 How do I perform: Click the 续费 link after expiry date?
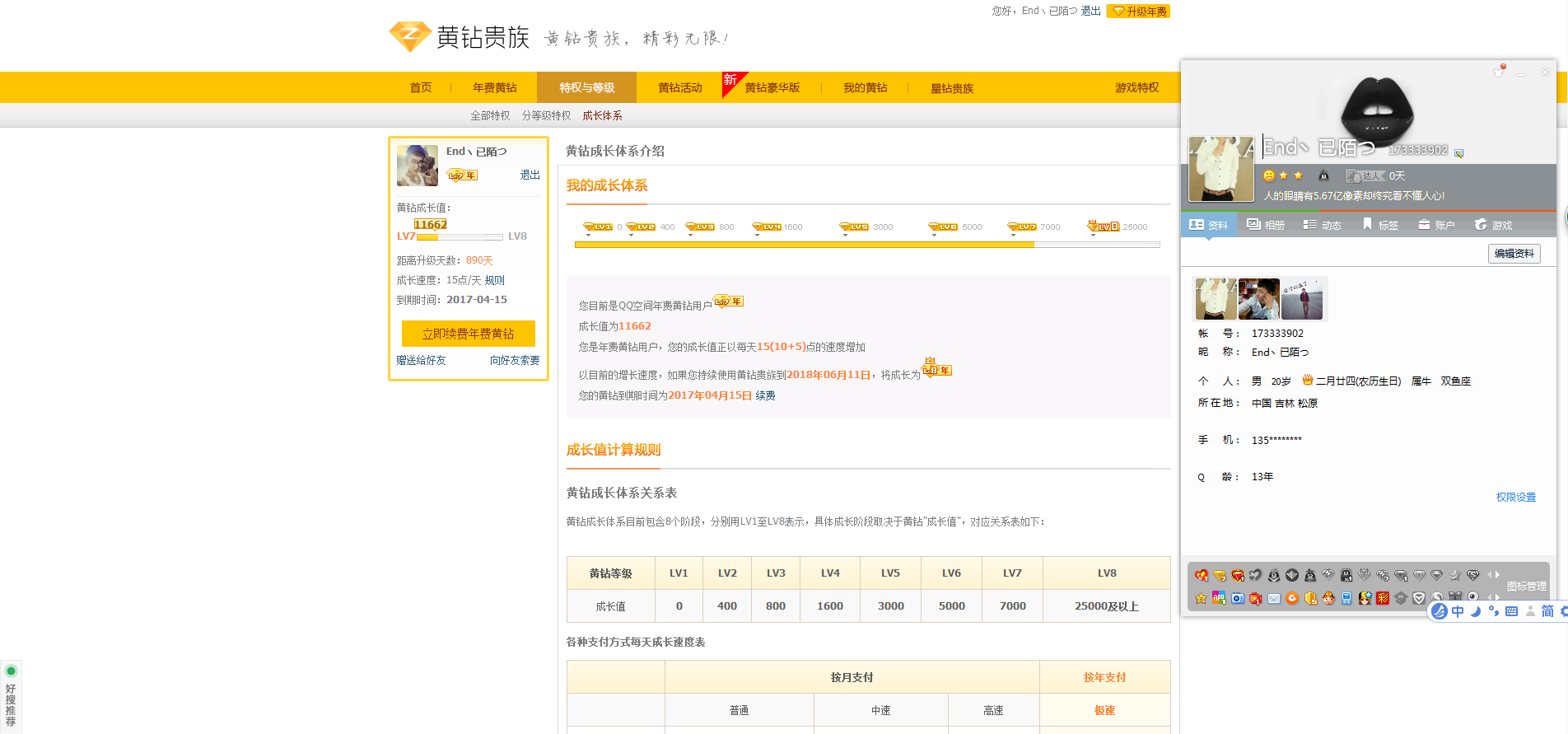(766, 395)
